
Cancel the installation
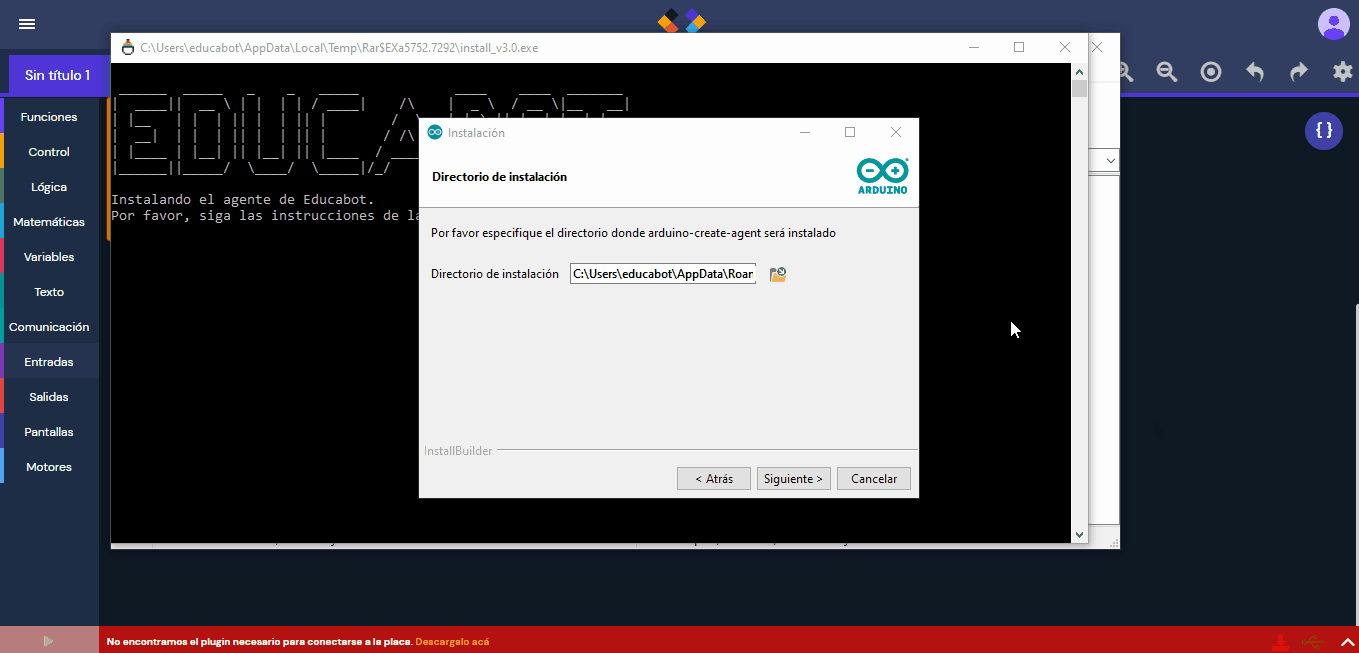coord(874,479)
